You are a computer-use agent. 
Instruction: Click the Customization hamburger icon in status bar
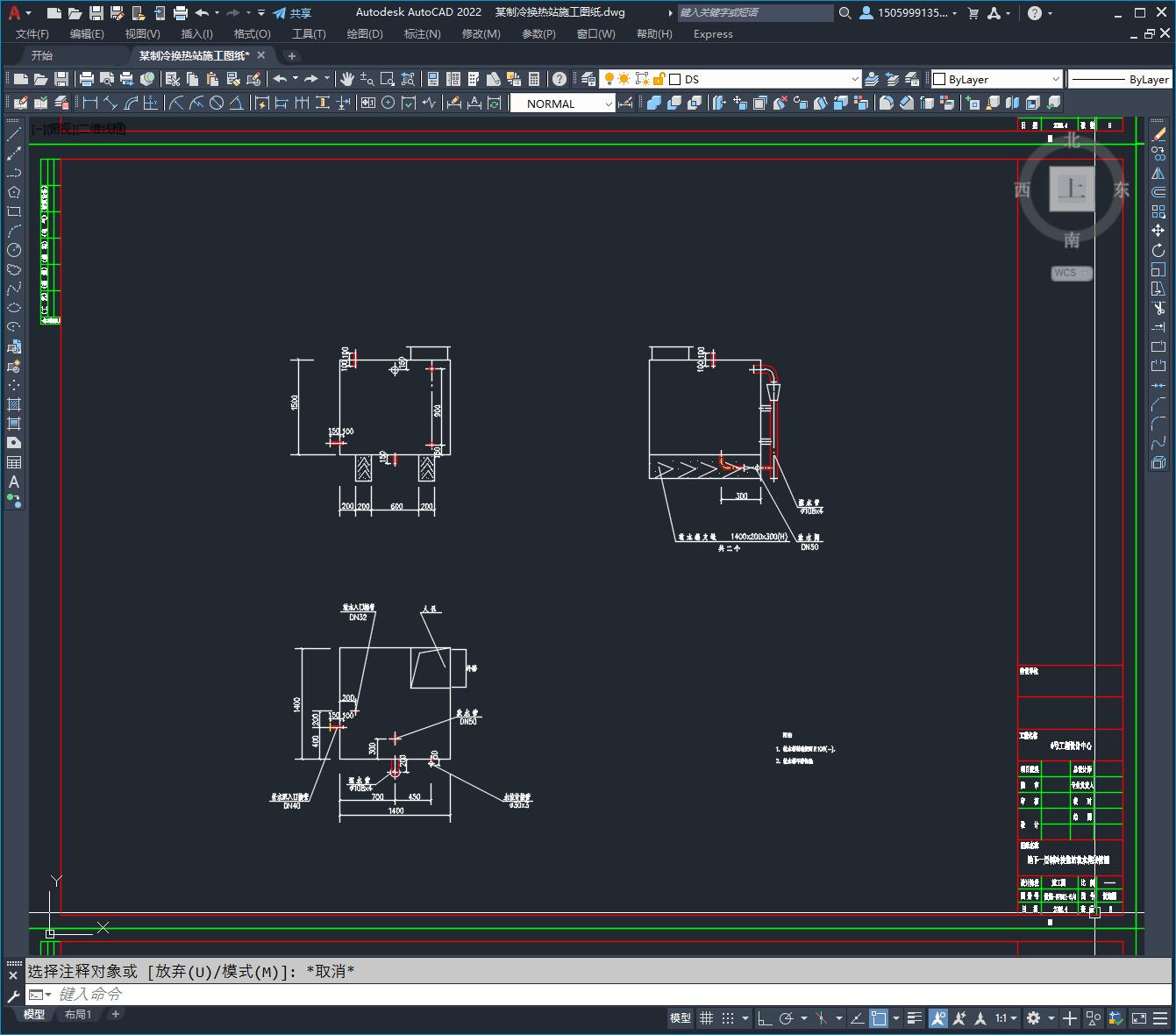tap(1160, 1018)
